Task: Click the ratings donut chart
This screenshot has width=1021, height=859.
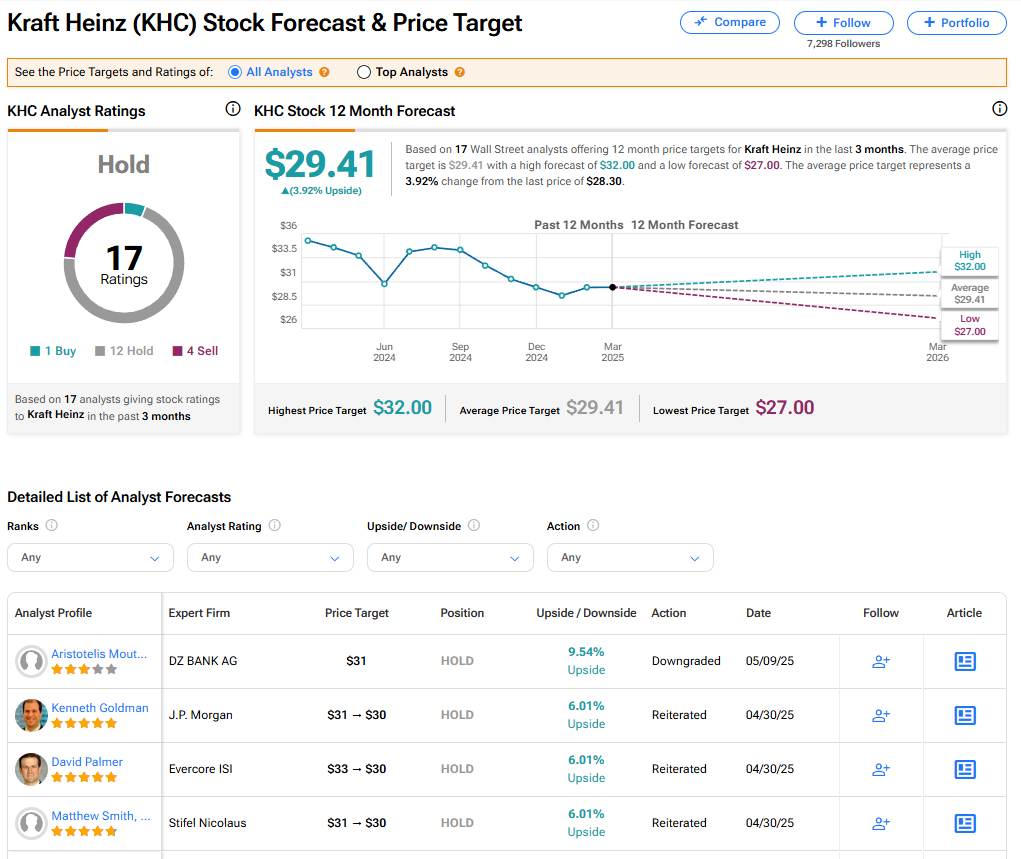Action: tap(124, 263)
